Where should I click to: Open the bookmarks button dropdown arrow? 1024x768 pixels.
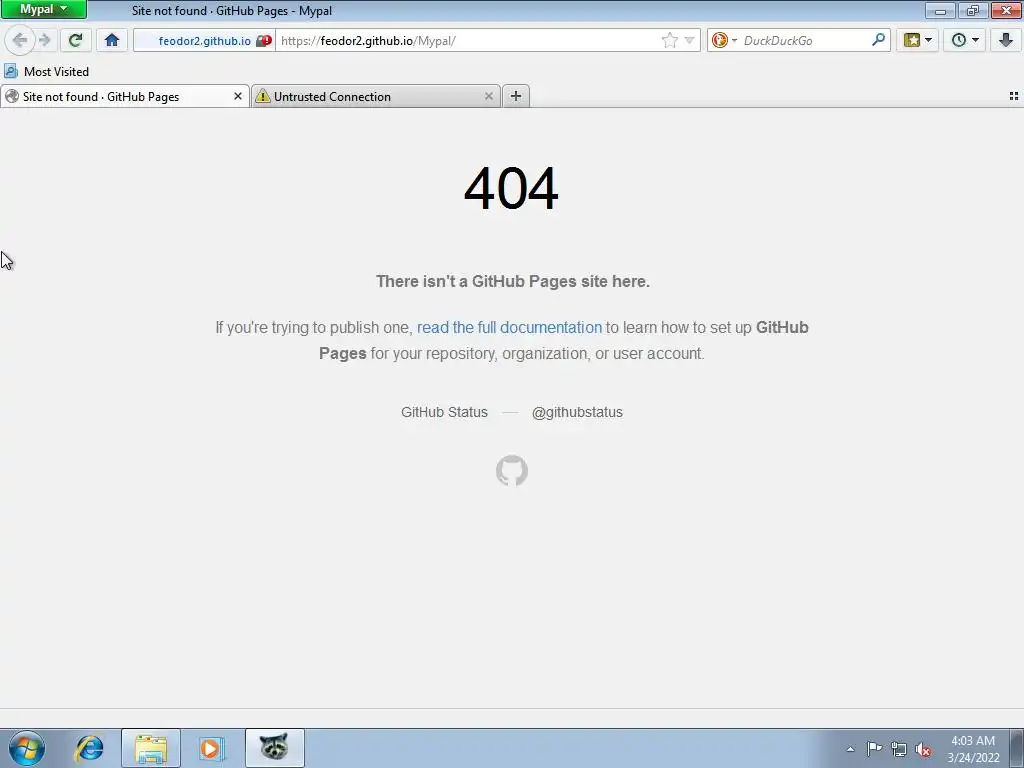click(x=928, y=40)
